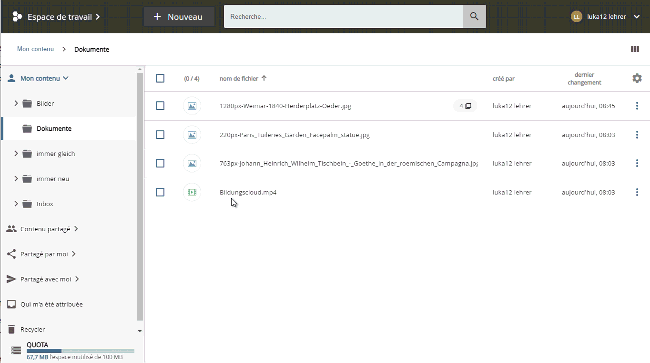Open the Recycler trash
This screenshot has width=650, height=363.
pyautogui.click(x=33, y=329)
